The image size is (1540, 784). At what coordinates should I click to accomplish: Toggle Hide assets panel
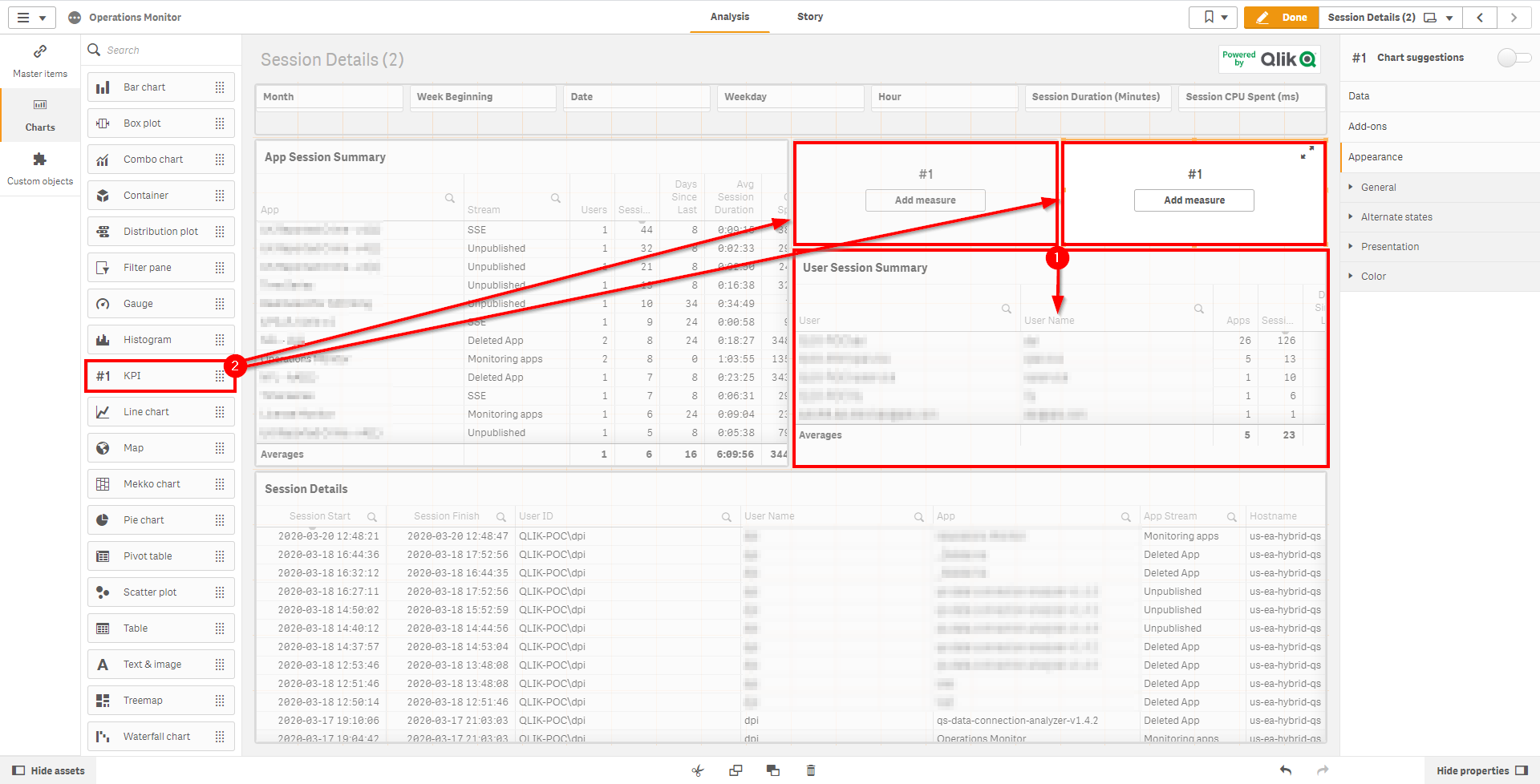[48, 770]
